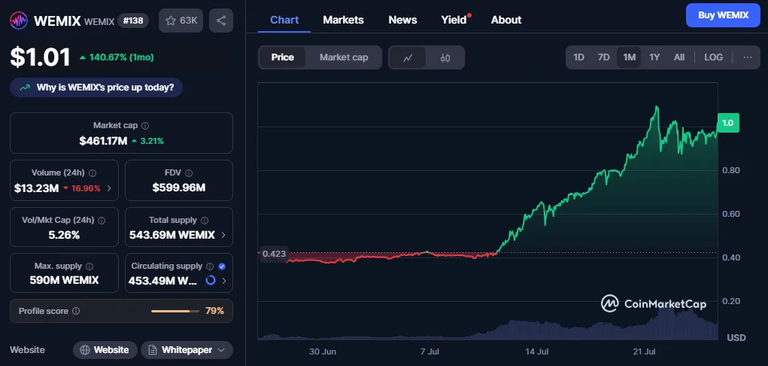Click the Market cap info icon

click(x=145, y=125)
